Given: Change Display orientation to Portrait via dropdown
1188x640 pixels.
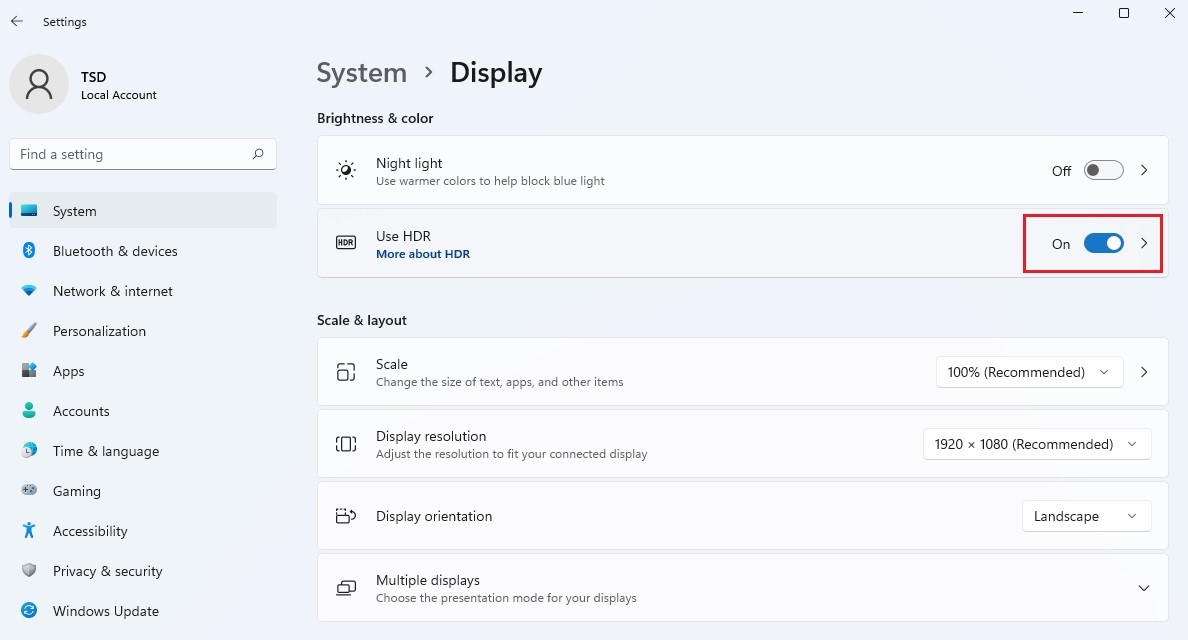Looking at the screenshot, I should click(x=1086, y=516).
